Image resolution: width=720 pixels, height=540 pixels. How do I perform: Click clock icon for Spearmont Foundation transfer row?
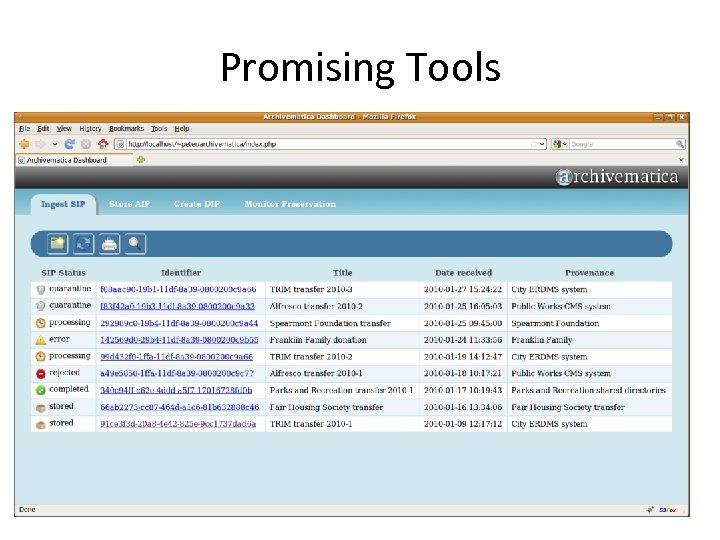(x=40, y=323)
